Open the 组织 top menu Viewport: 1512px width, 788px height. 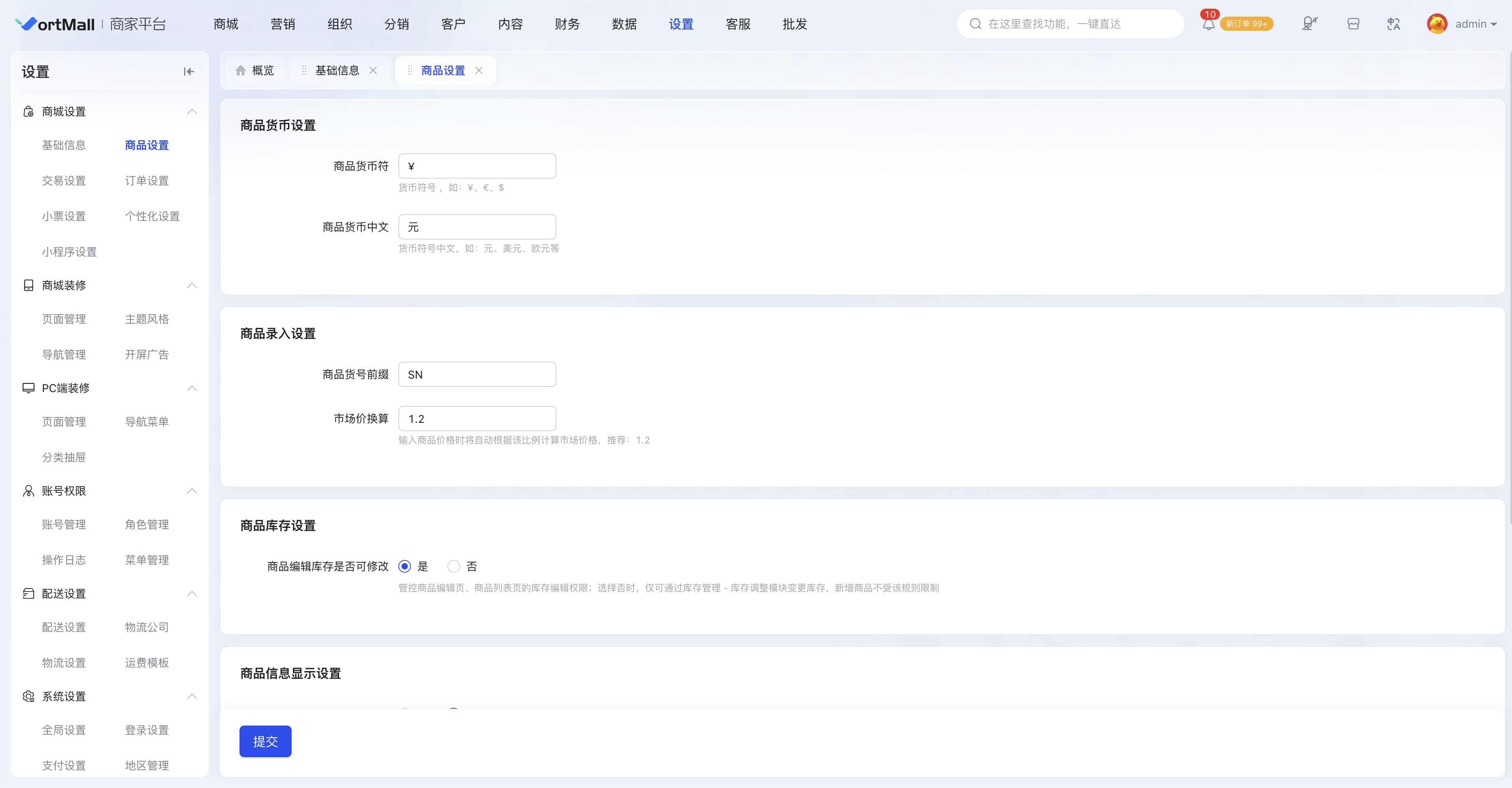pos(340,24)
